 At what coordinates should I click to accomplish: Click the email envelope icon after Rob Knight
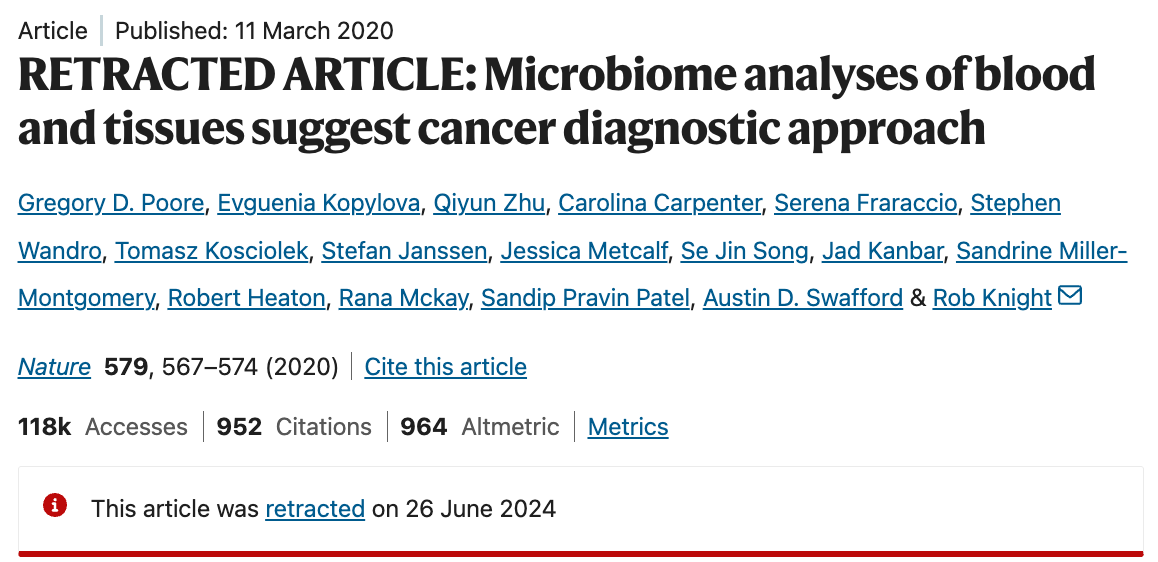[1070, 296]
